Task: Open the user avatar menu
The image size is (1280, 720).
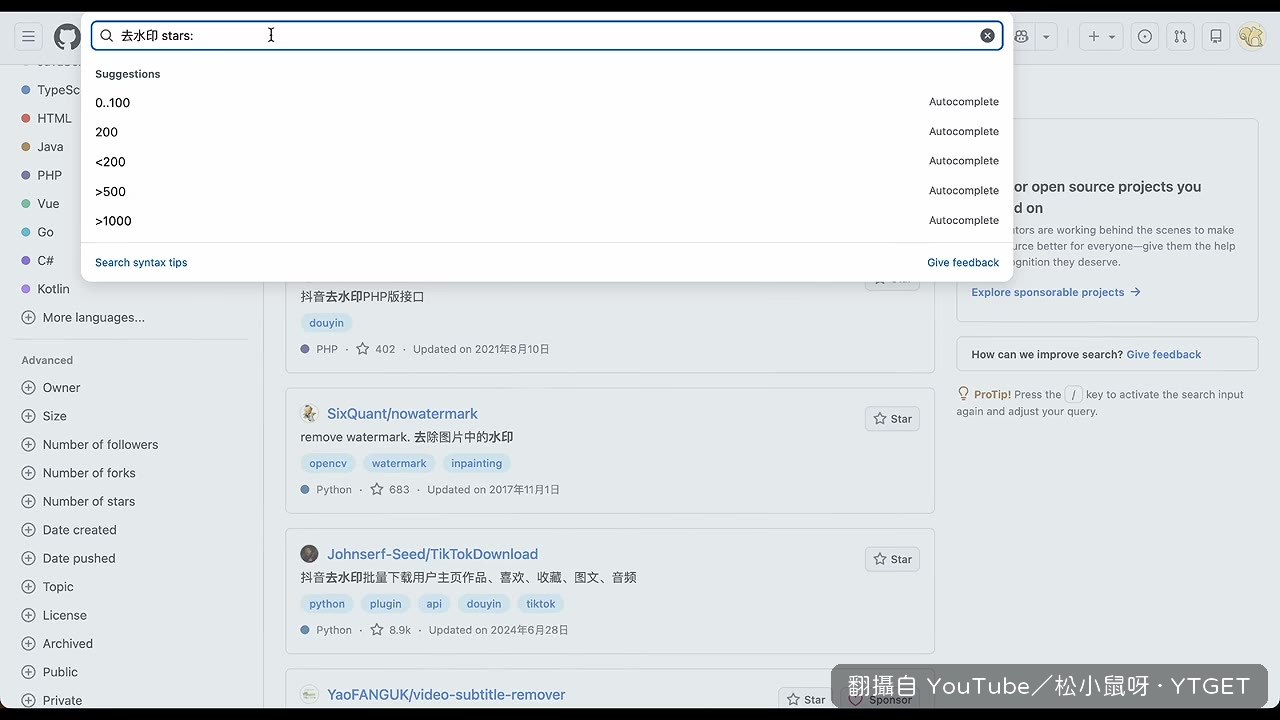Action: pyautogui.click(x=1251, y=36)
